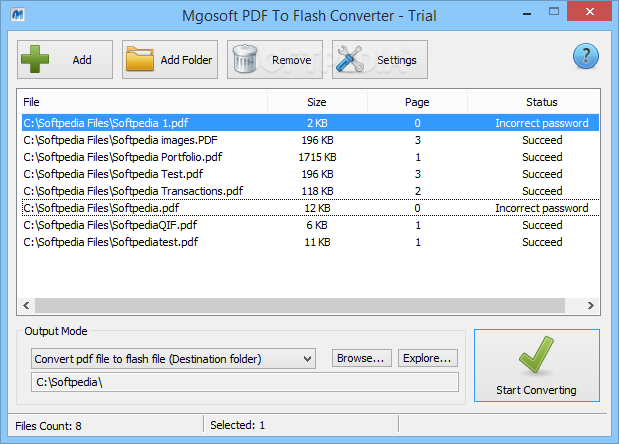The image size is (619, 444).
Task: Close the Mgosoft converter window
Action: (590, 11)
